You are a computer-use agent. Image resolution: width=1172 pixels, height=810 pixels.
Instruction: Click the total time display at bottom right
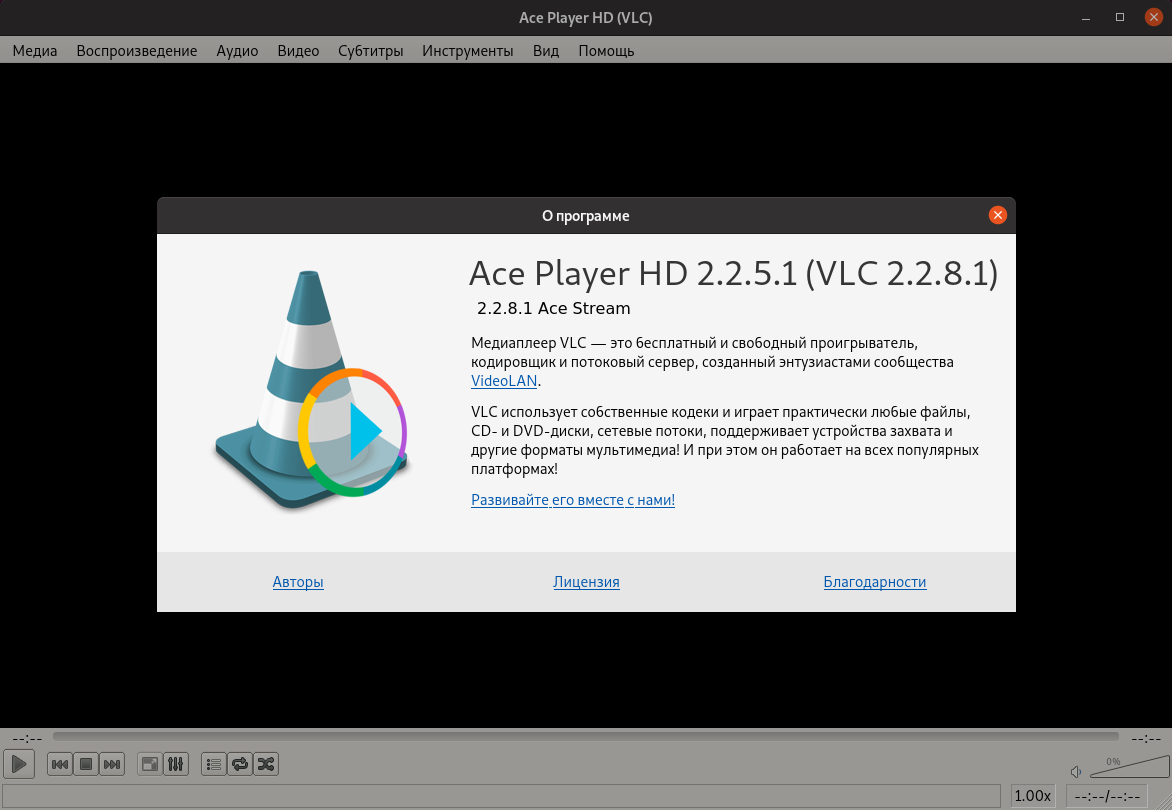click(x=1107, y=796)
